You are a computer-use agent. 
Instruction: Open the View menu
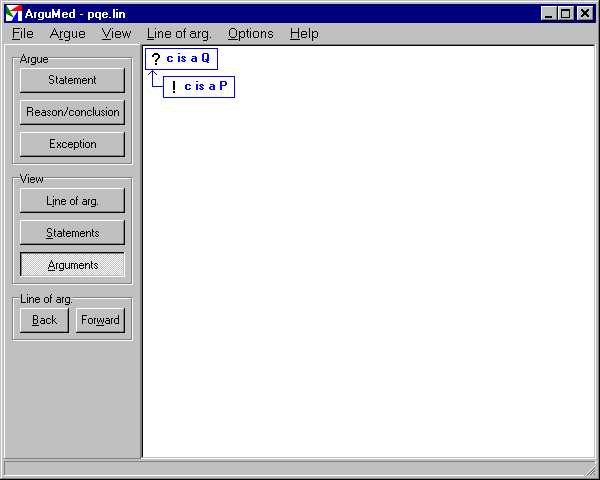click(x=116, y=34)
